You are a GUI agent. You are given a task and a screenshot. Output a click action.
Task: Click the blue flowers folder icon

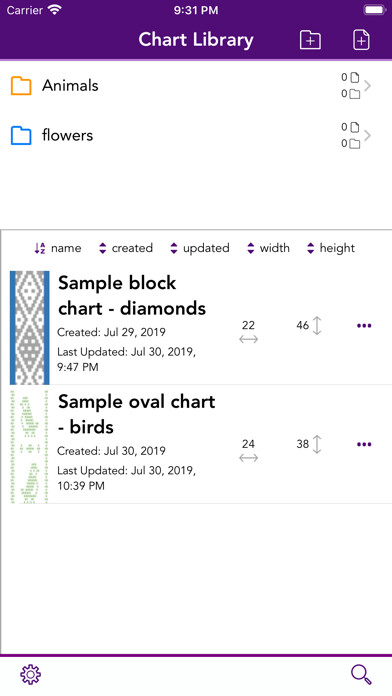coord(21,135)
